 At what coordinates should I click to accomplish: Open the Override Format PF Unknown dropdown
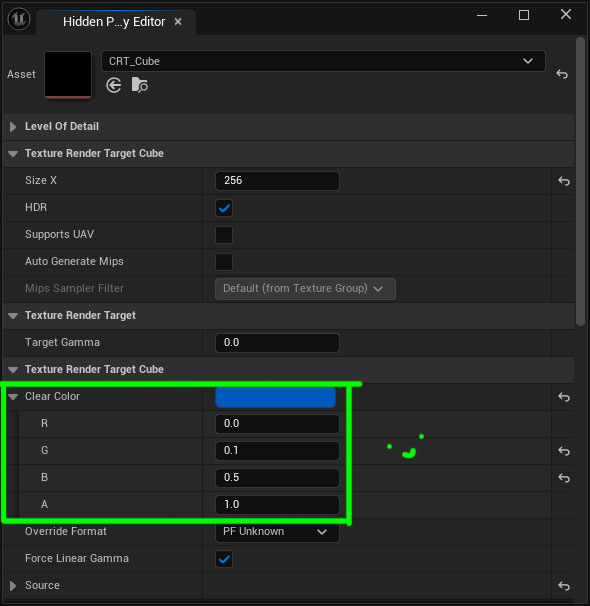(277, 531)
